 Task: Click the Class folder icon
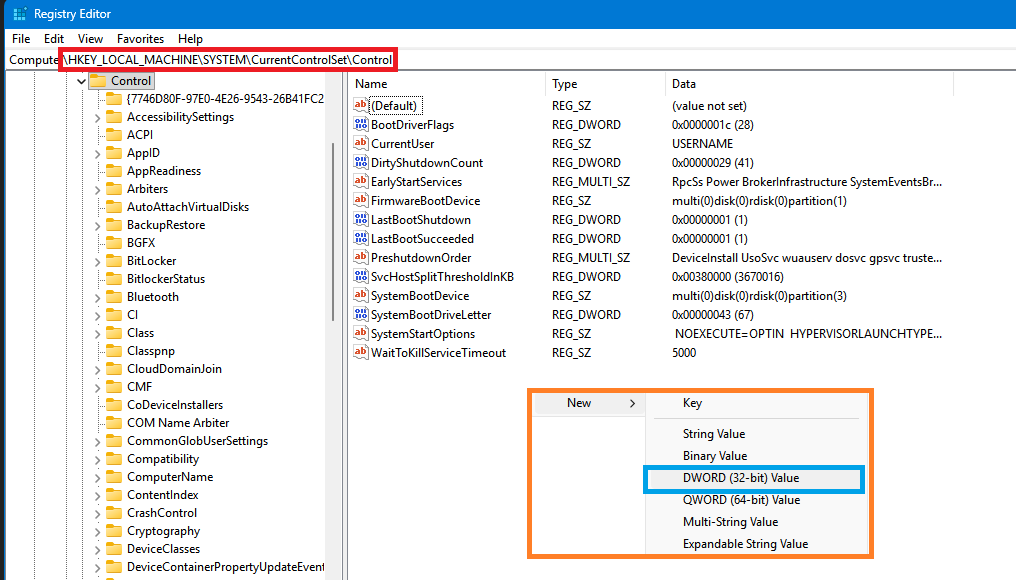[114, 332]
